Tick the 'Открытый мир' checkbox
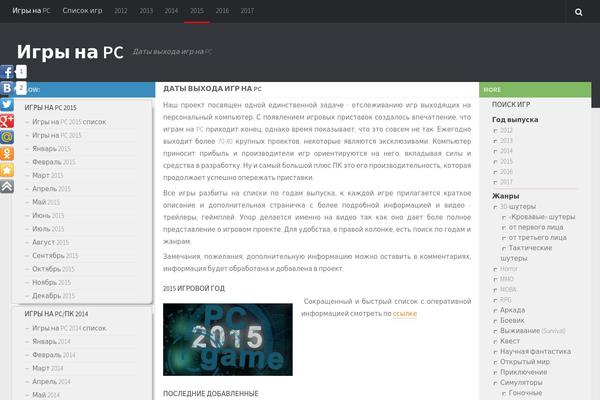600x400 pixels. (x=495, y=362)
